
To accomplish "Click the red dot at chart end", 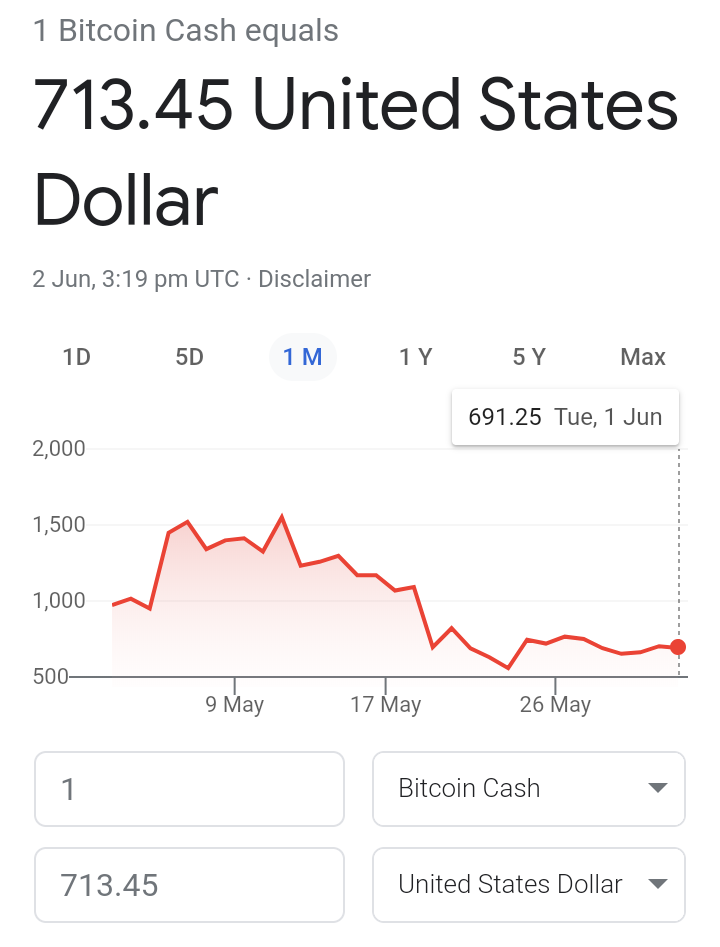I will (678, 647).
